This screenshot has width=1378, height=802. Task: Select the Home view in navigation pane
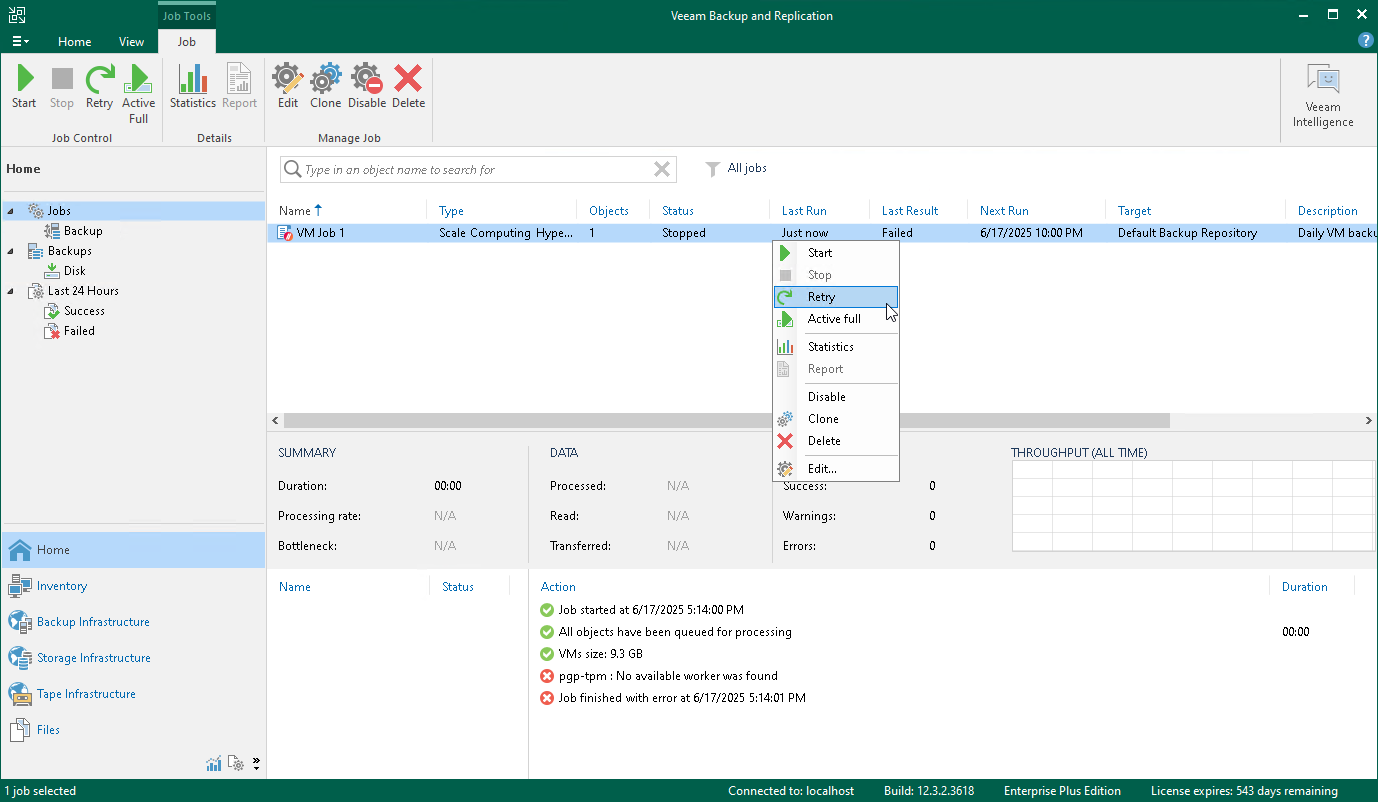(132, 550)
